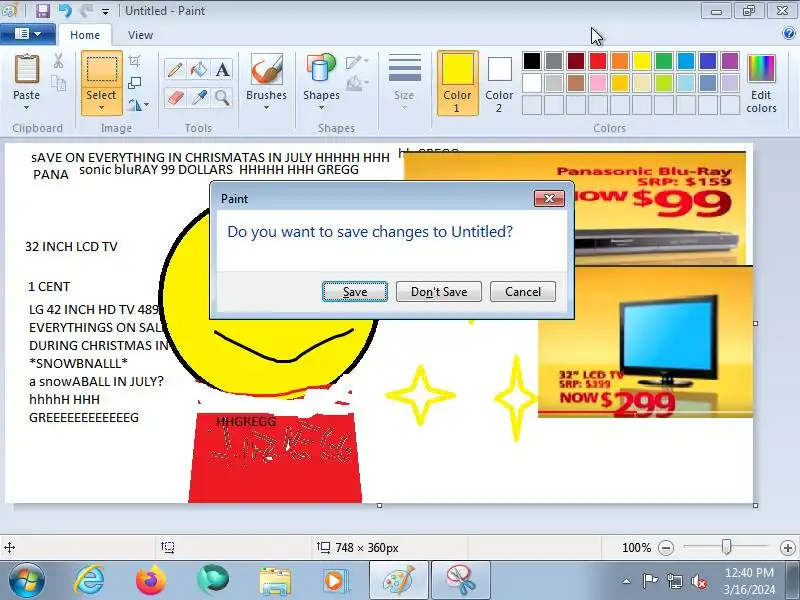Select the Text tool
The height and width of the screenshot is (600, 800).
point(222,69)
